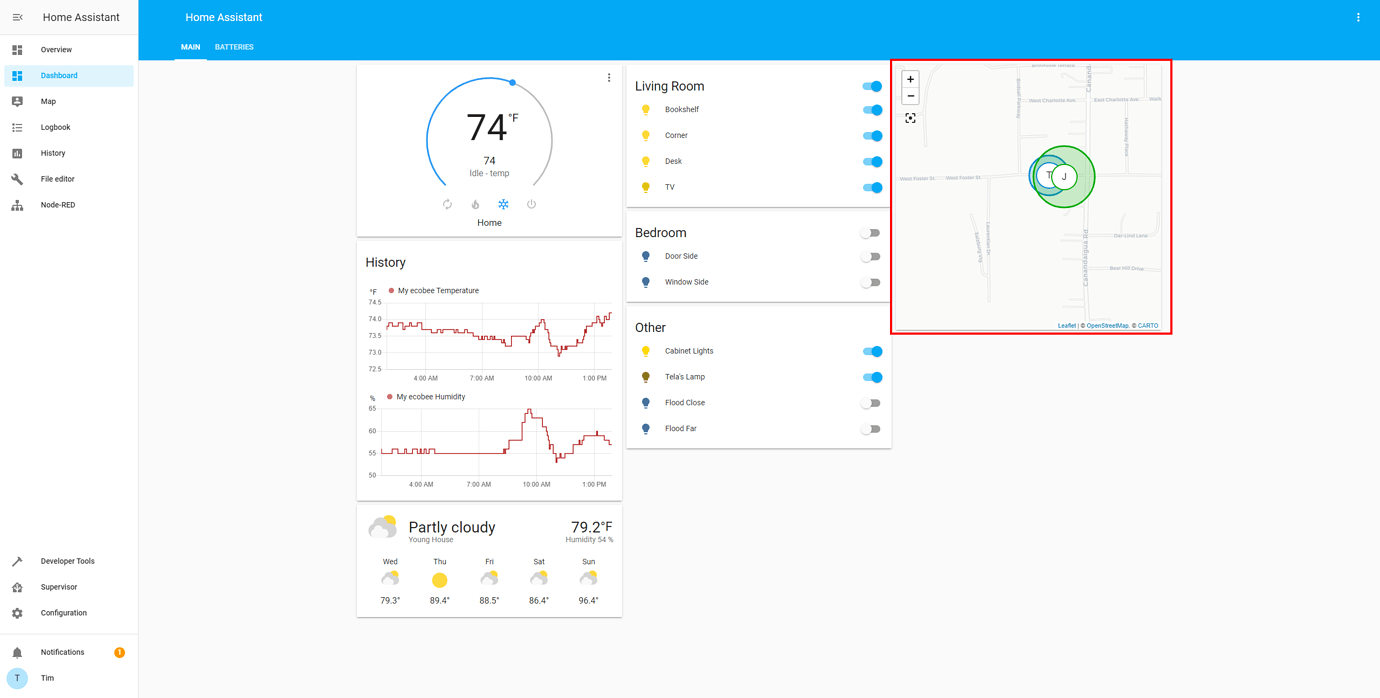Click the thermostat power icon

click(531, 203)
